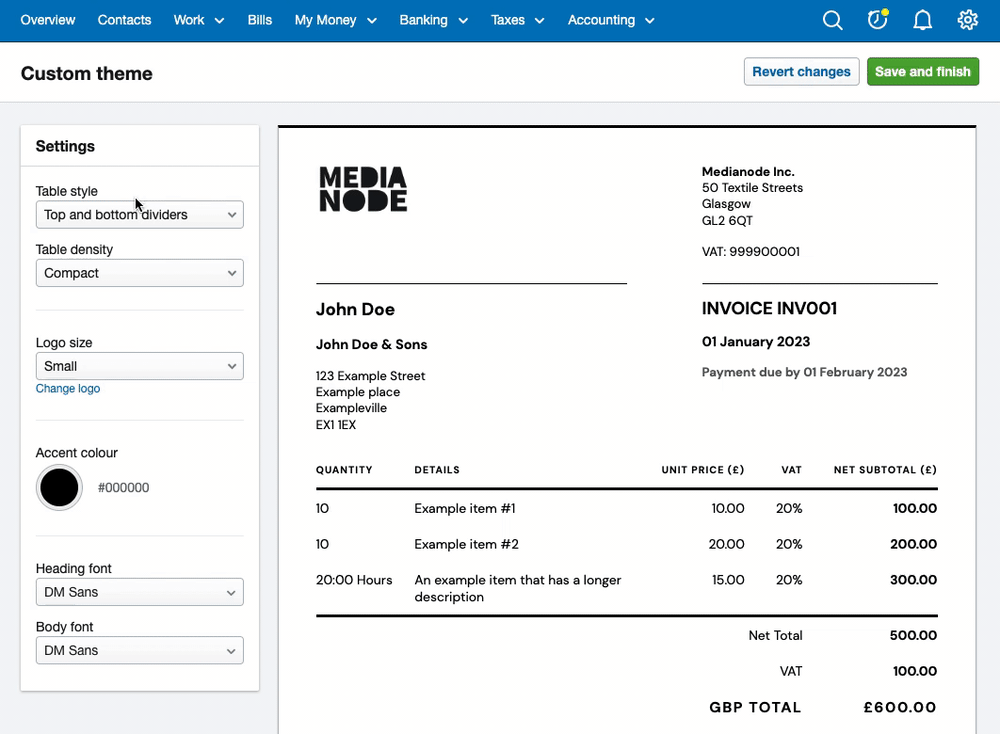Image resolution: width=1000 pixels, height=734 pixels.
Task: Open the Table density dropdown
Action: point(139,272)
